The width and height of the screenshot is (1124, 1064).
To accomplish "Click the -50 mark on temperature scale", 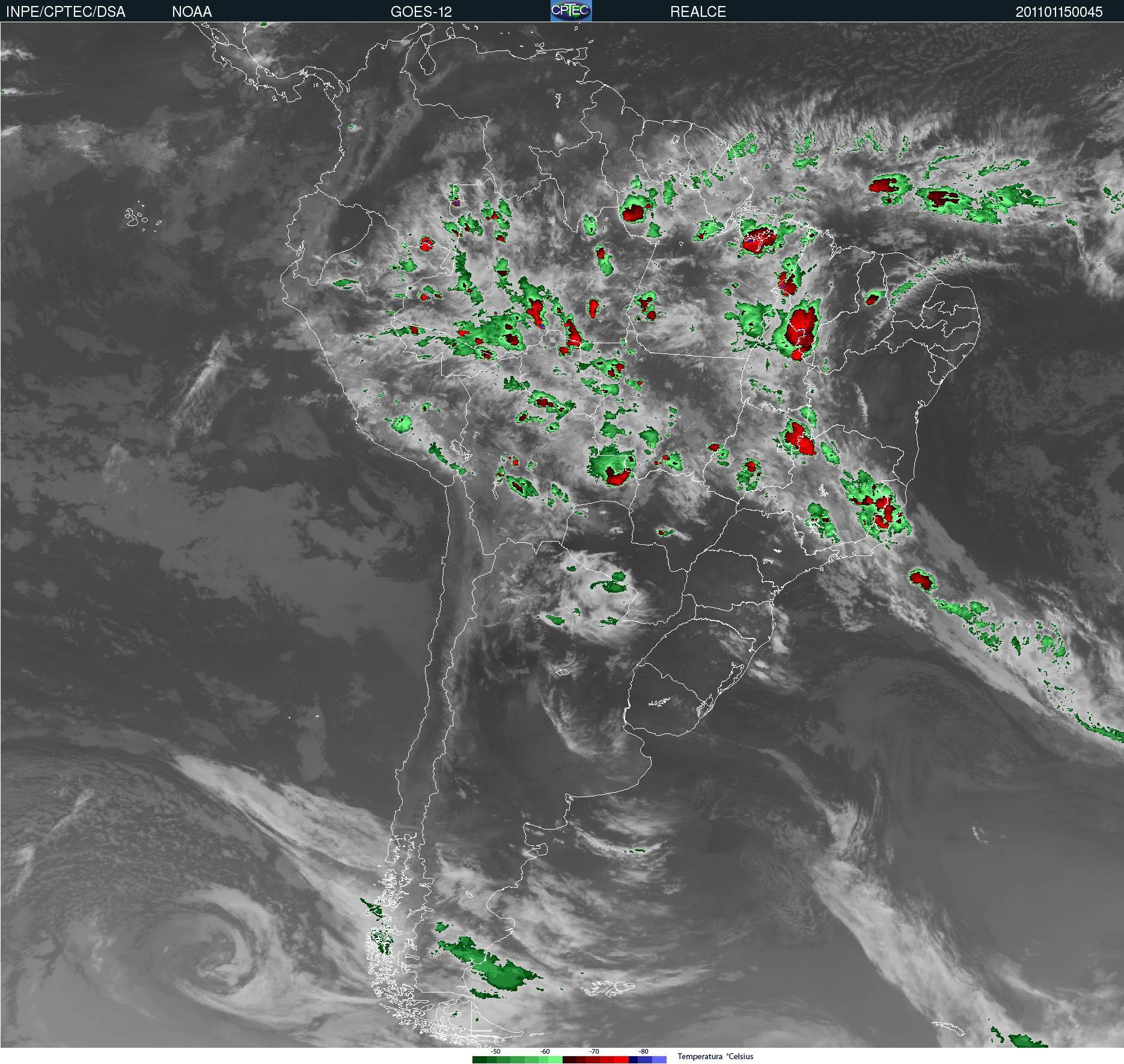I will (495, 1051).
